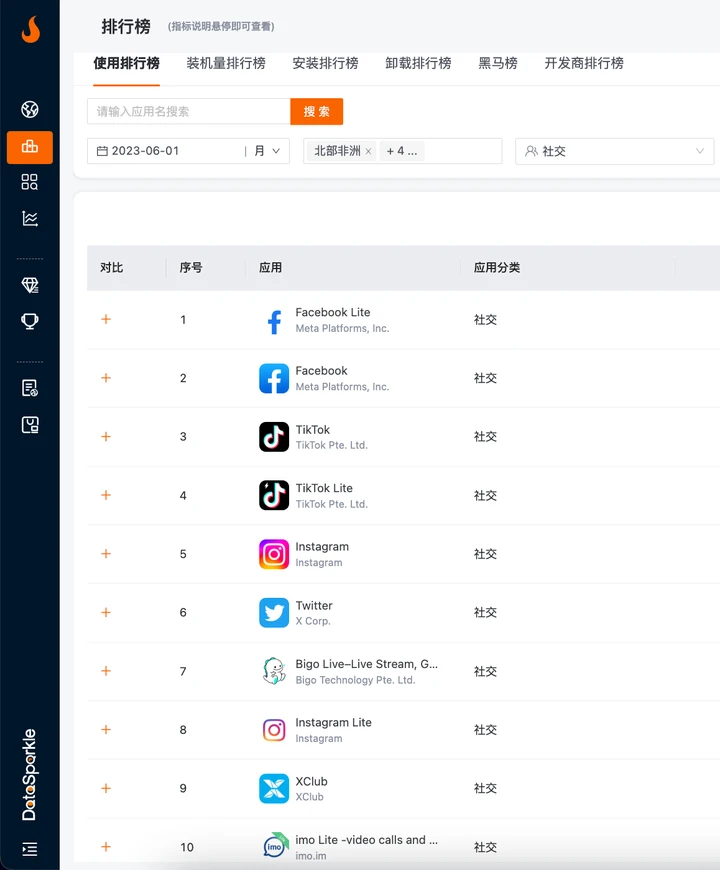Viewport: 720px width, 870px height.
Task: Click the imo Lite app icon
Action: pyautogui.click(x=274, y=847)
